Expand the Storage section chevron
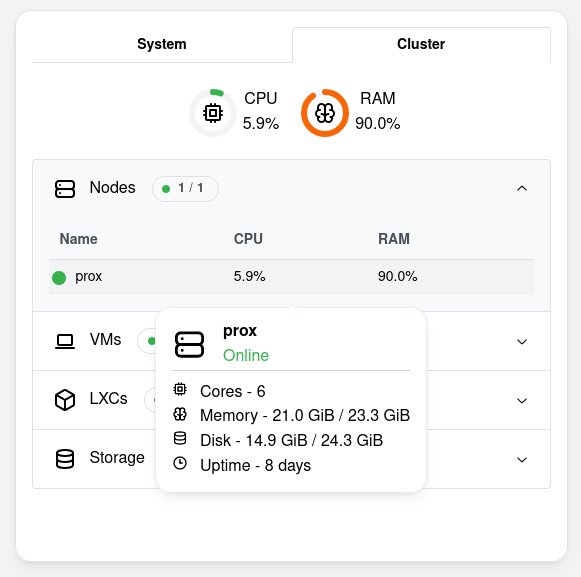This screenshot has width=581, height=577. 522,460
